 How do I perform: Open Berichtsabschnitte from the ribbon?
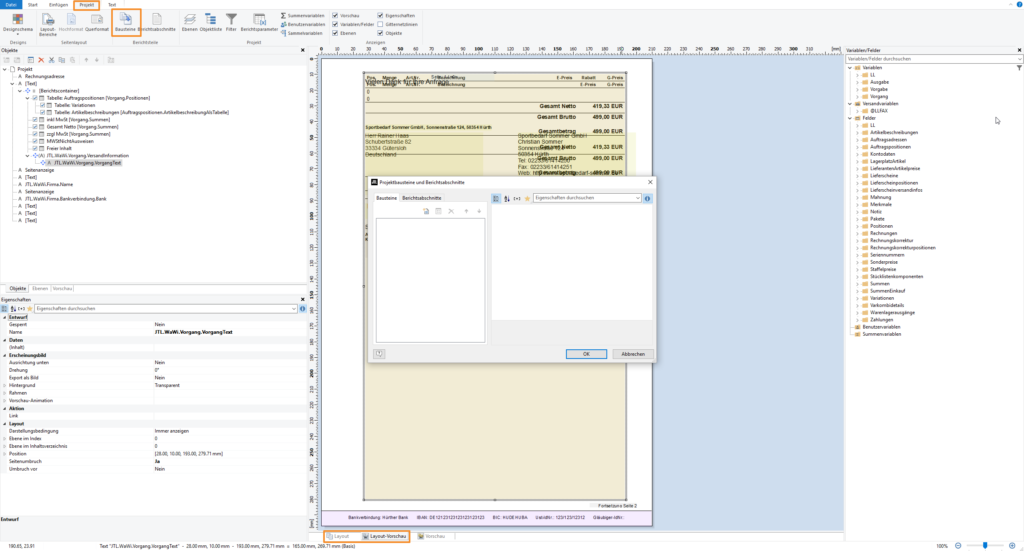coord(158,24)
